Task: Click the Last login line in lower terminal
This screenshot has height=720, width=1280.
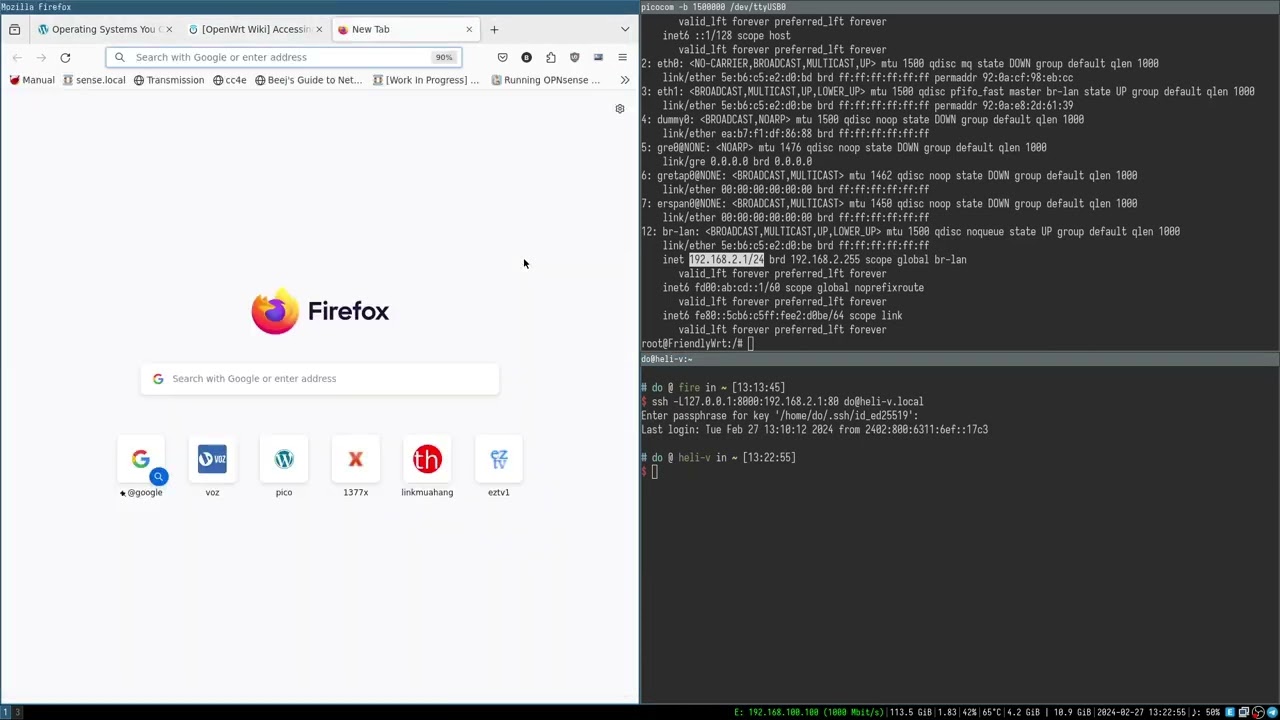Action: tap(814, 430)
